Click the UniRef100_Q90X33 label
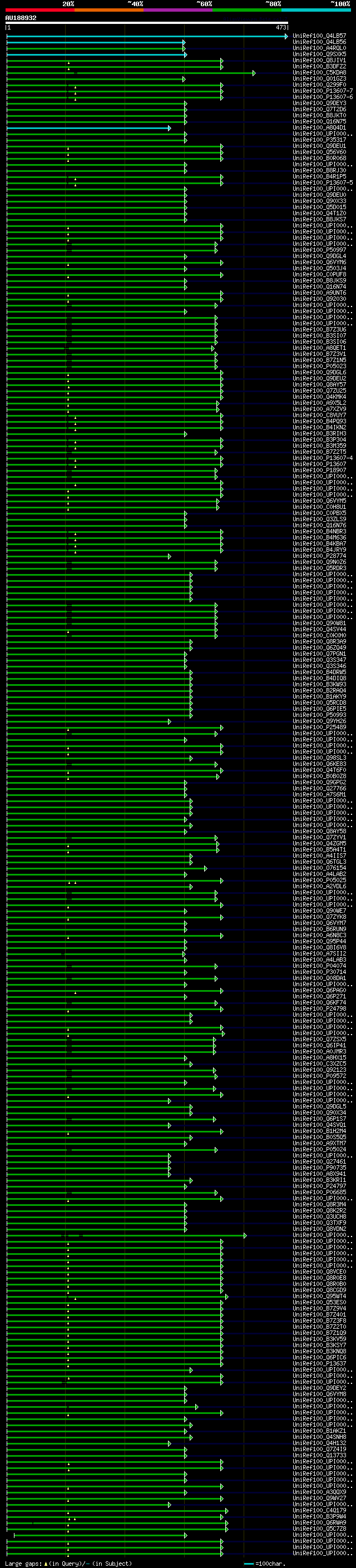The image size is (356, 1568). (x=319, y=201)
